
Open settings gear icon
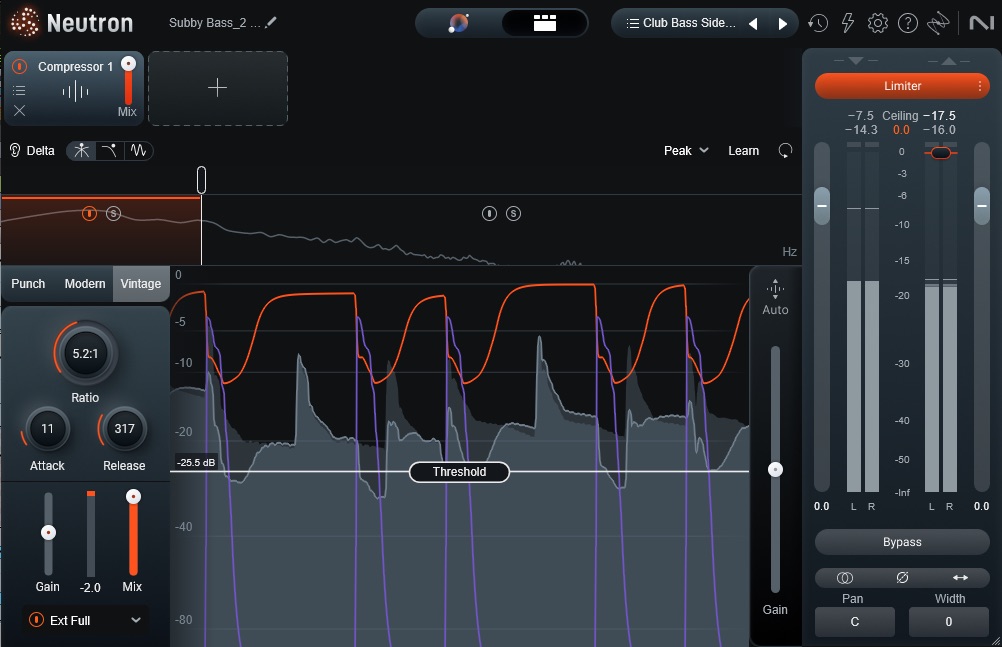click(x=877, y=23)
